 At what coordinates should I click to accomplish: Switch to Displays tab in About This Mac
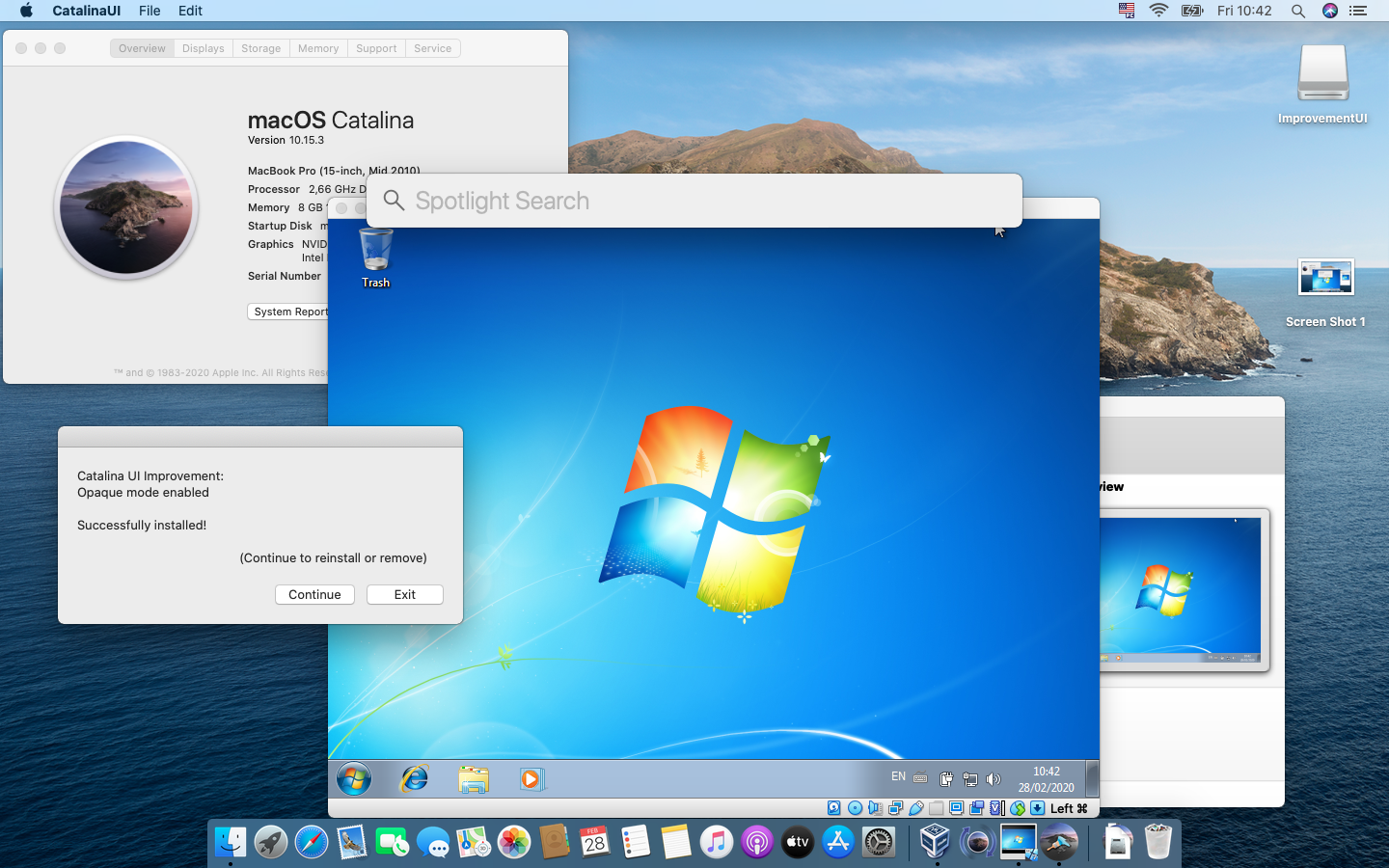coord(203,48)
